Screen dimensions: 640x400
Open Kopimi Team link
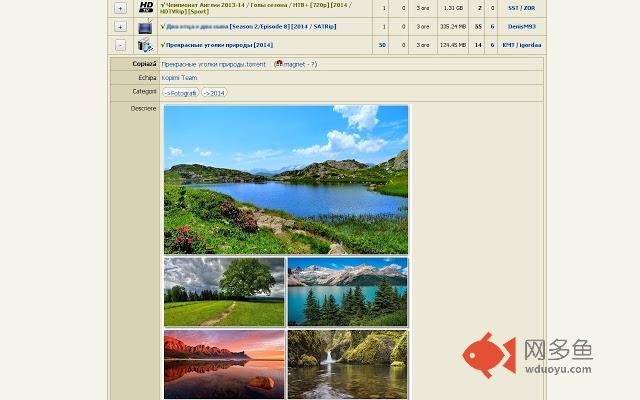click(179, 78)
